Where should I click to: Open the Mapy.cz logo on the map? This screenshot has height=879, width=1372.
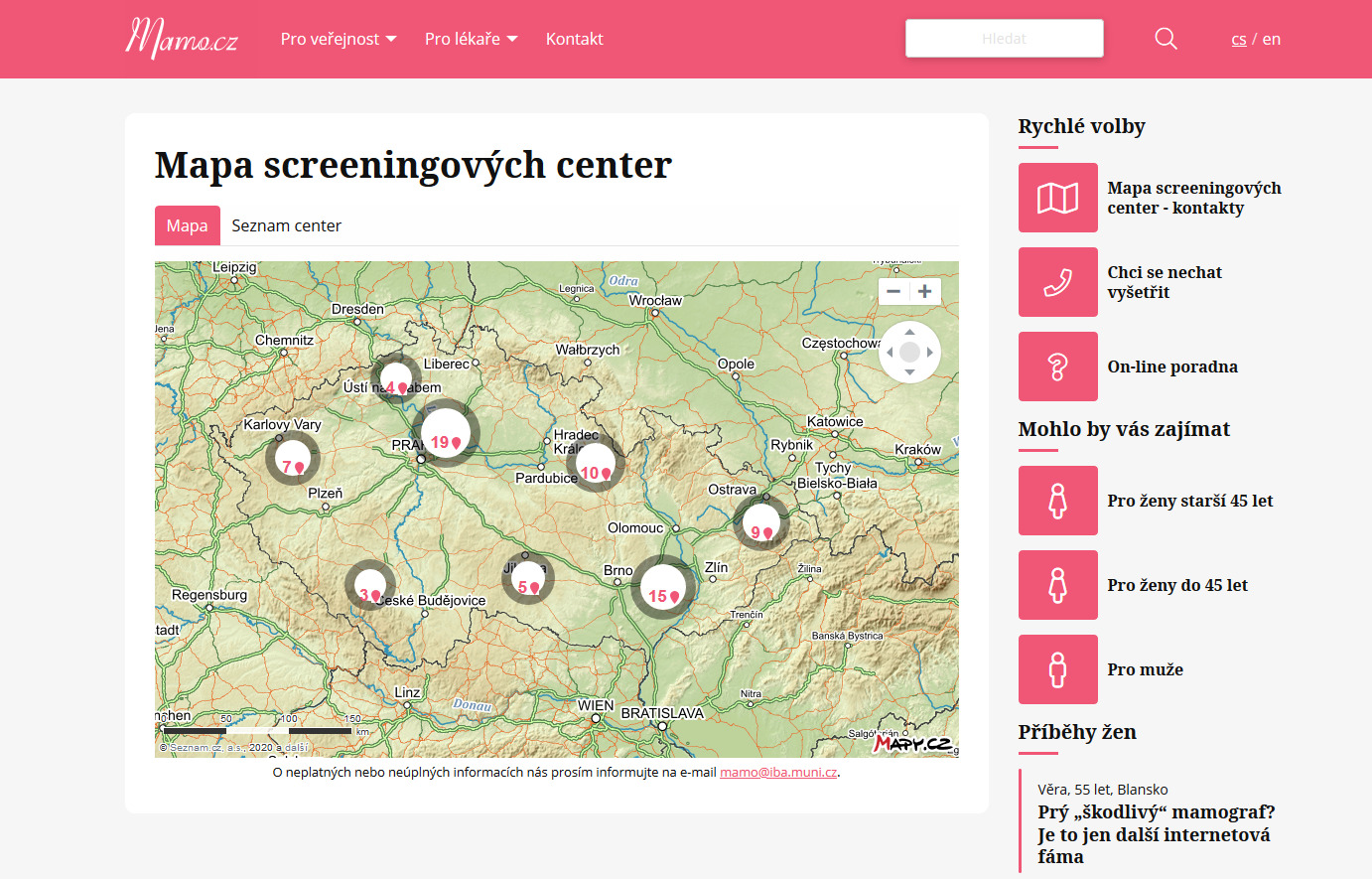click(x=912, y=743)
